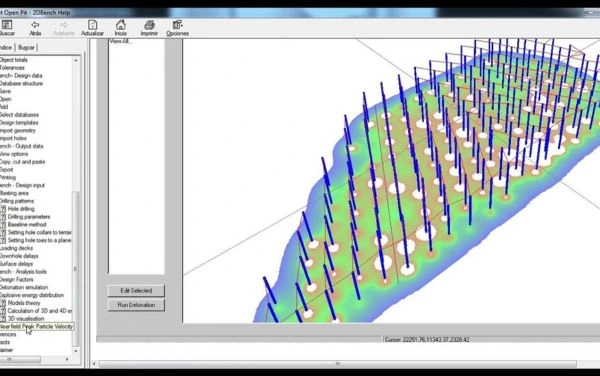Viewport: 600px width, 376px height.
Task: Click contents tree scroll up arrow
Action: click(x=76, y=60)
